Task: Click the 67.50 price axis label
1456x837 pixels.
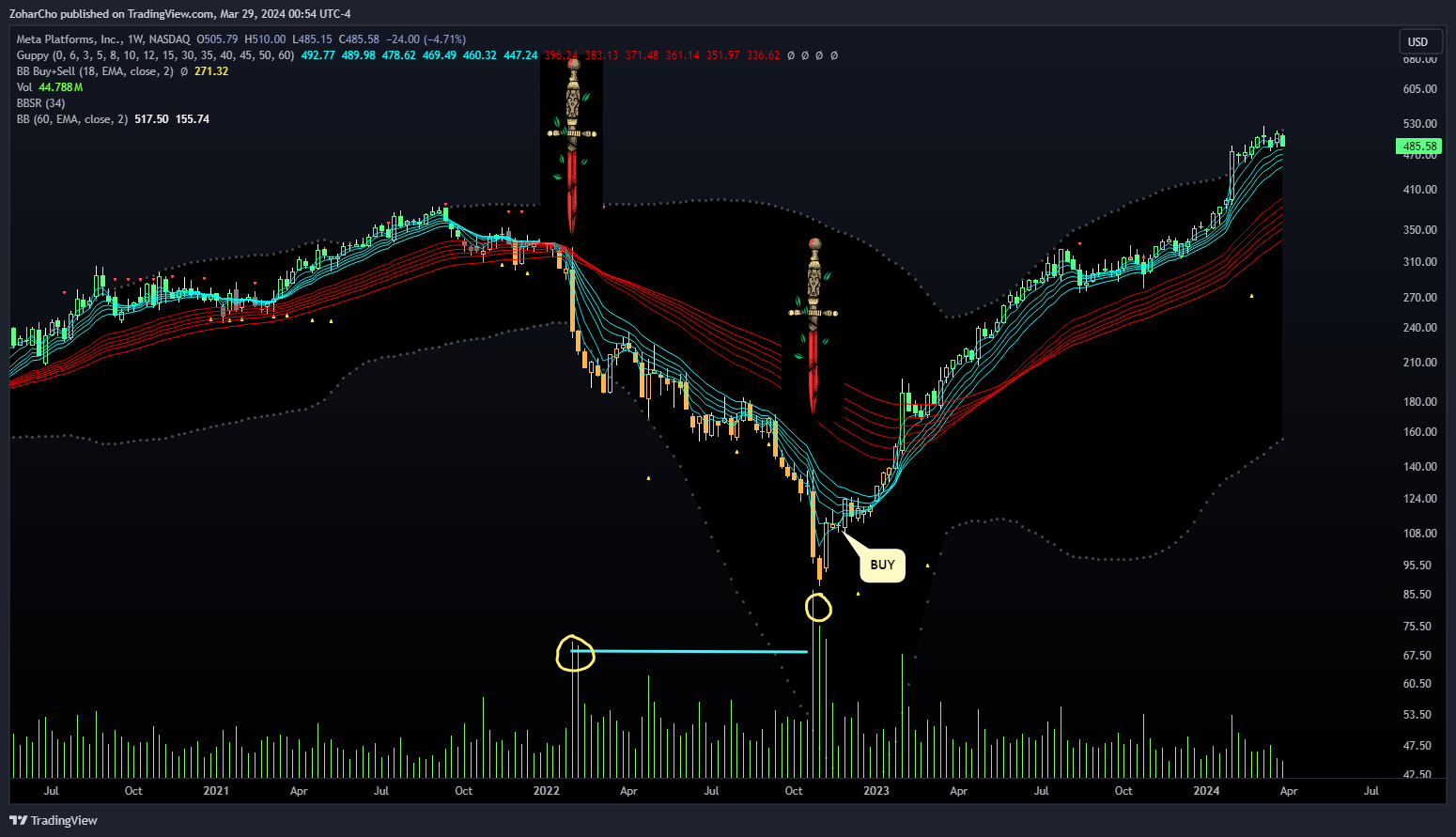Action: (1417, 656)
